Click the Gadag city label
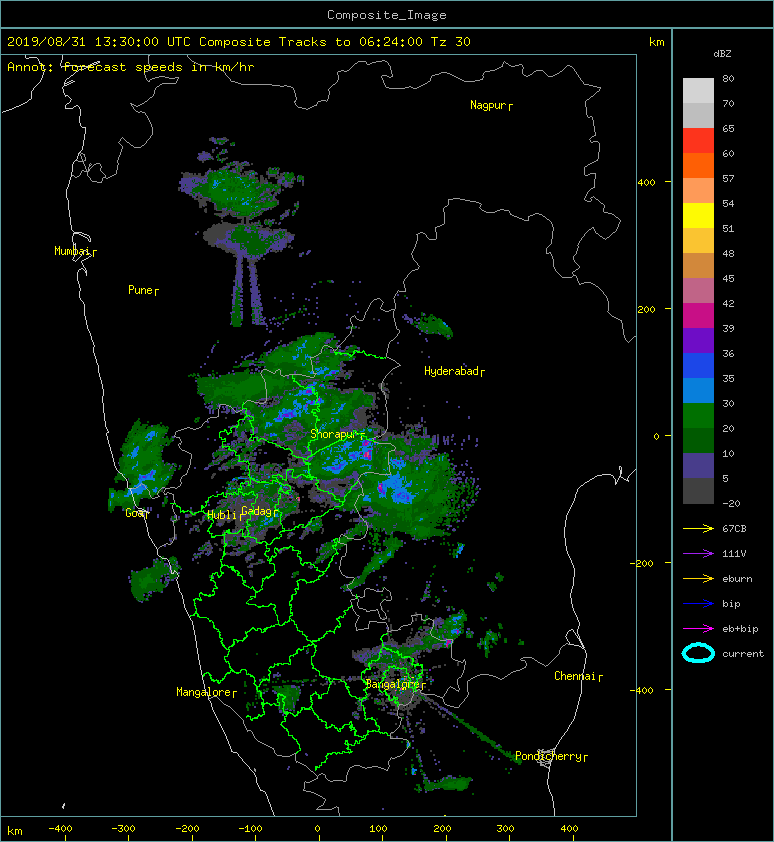The height and width of the screenshot is (842, 774). coord(259,511)
